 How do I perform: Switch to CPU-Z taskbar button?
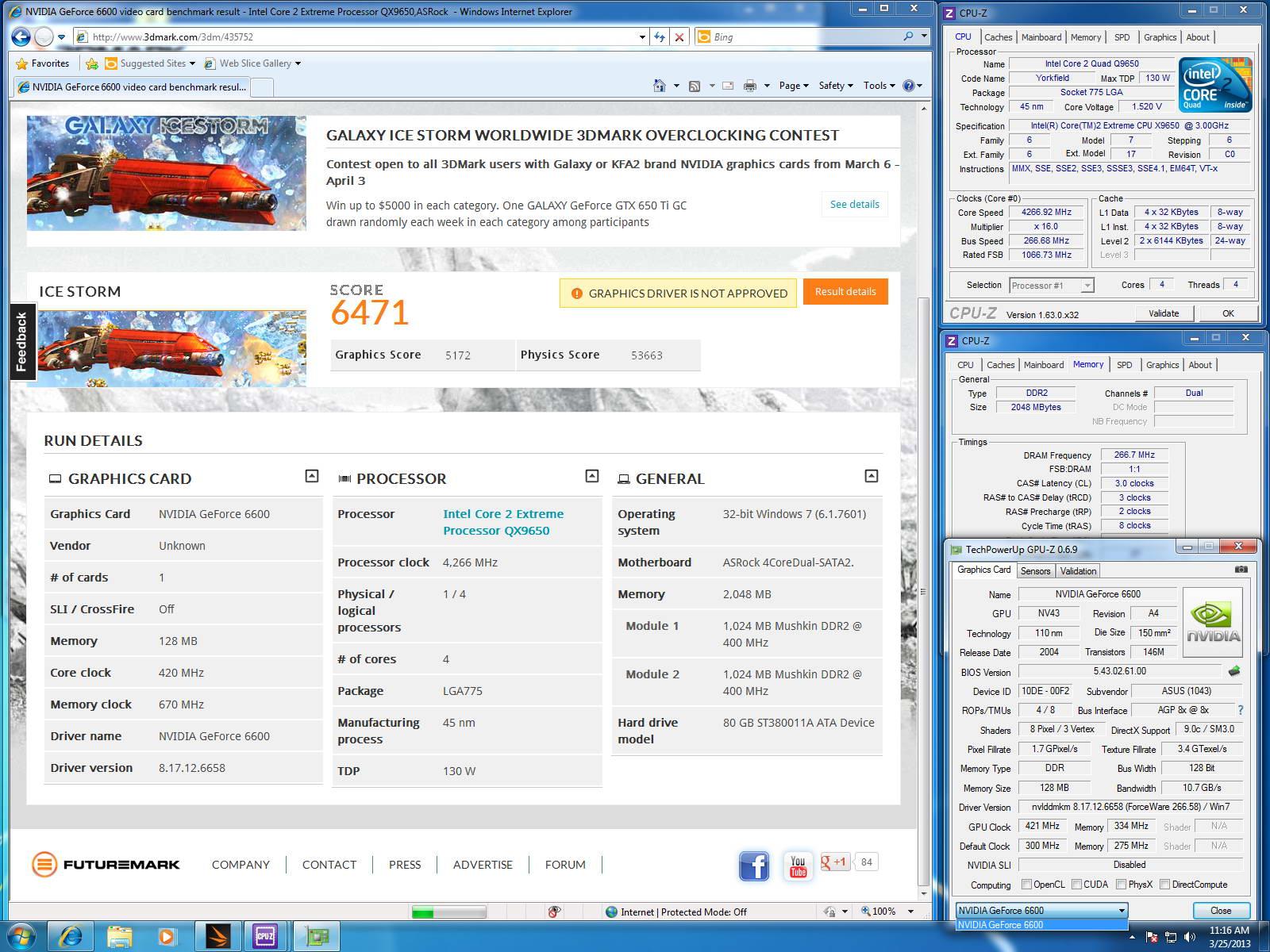[264, 937]
